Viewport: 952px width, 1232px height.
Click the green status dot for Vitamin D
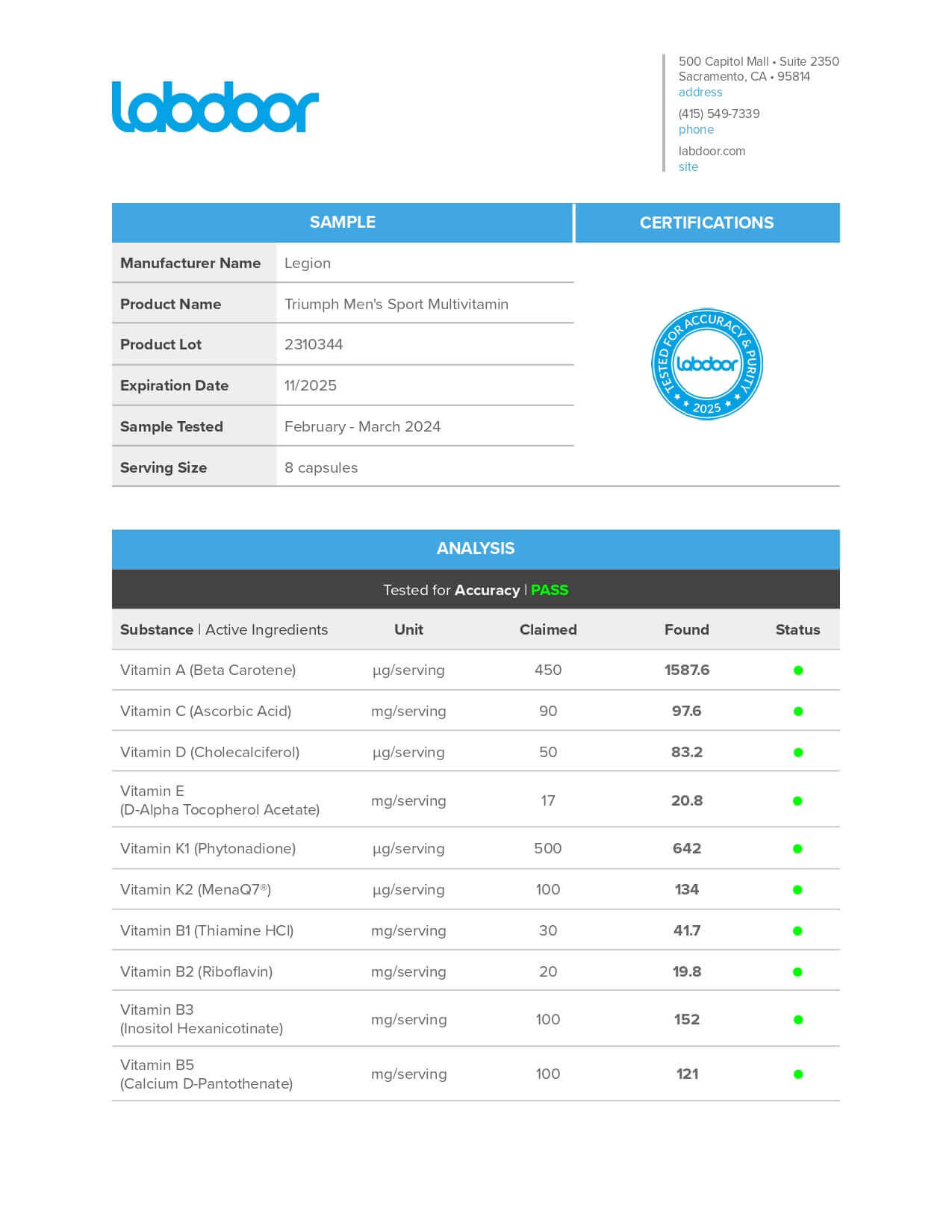(797, 753)
